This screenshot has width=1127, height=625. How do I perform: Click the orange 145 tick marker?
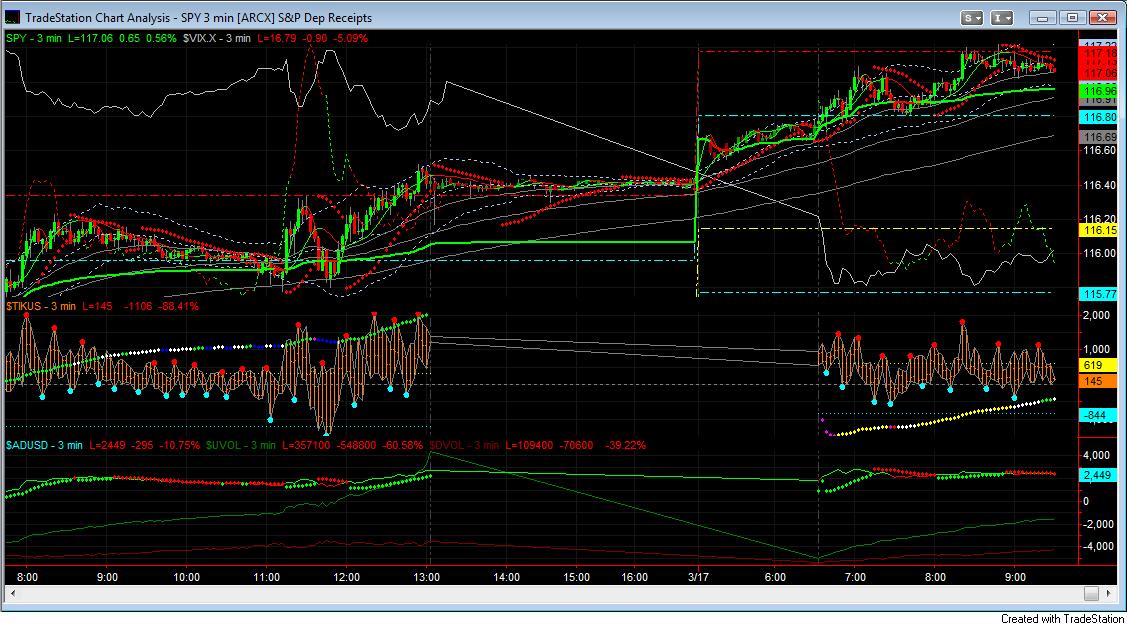pos(1098,381)
